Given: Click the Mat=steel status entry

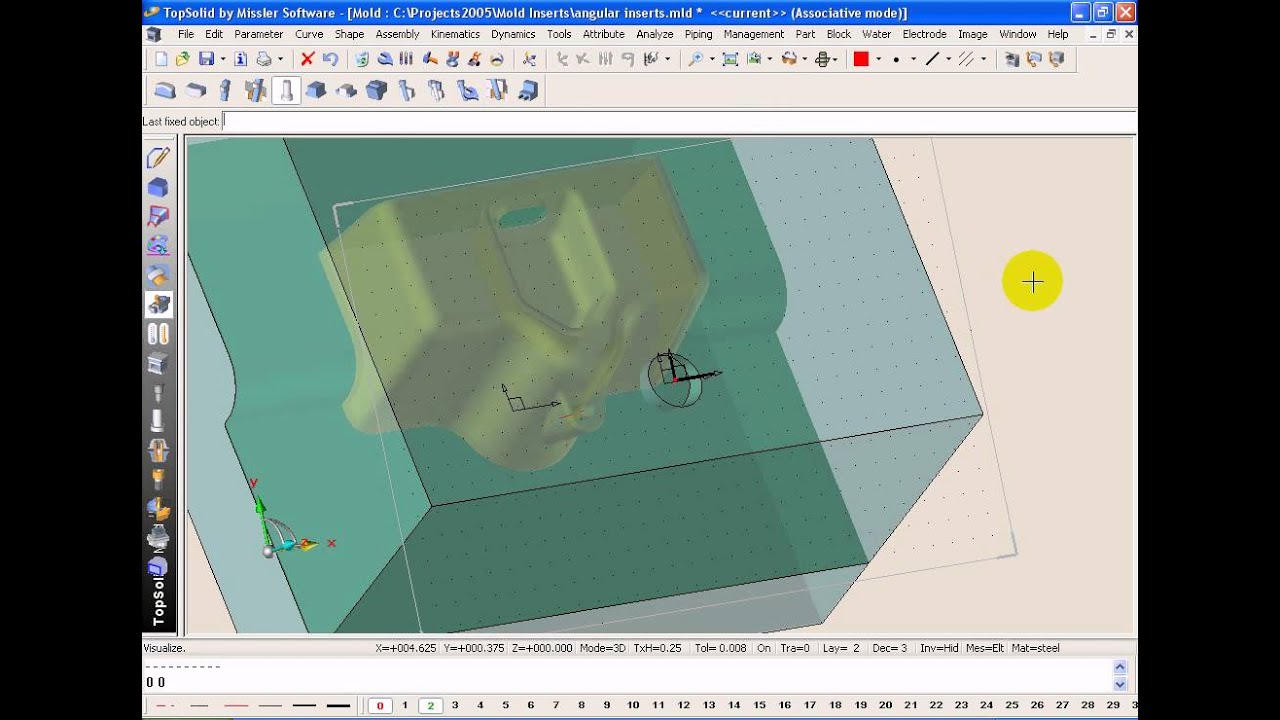Looking at the screenshot, I should pos(1035,648).
